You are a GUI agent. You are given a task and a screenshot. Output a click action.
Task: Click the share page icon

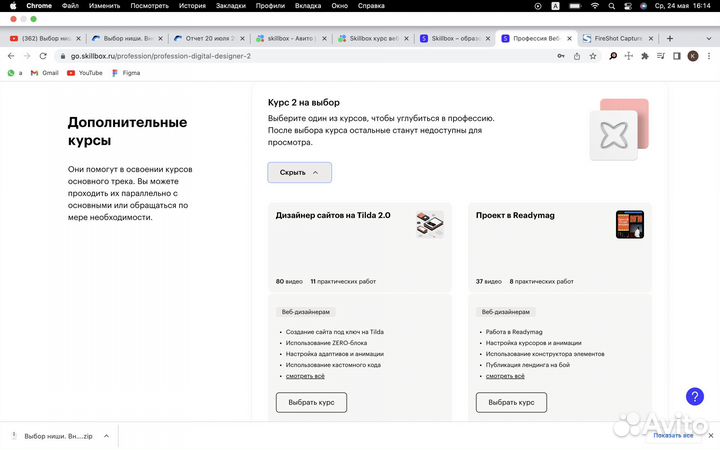(x=577, y=56)
